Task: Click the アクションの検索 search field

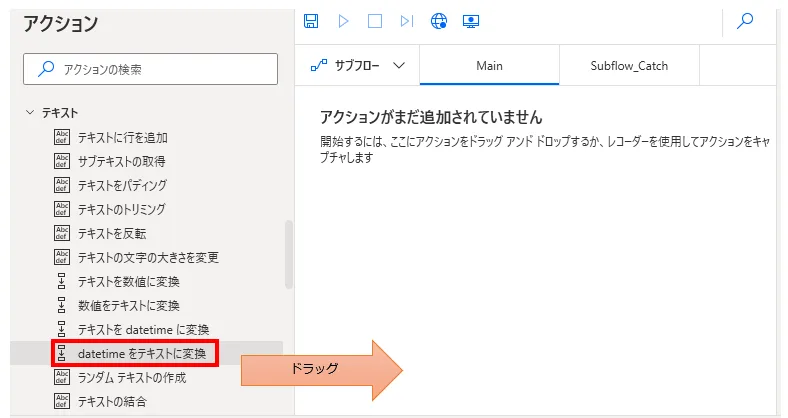Action: point(150,69)
